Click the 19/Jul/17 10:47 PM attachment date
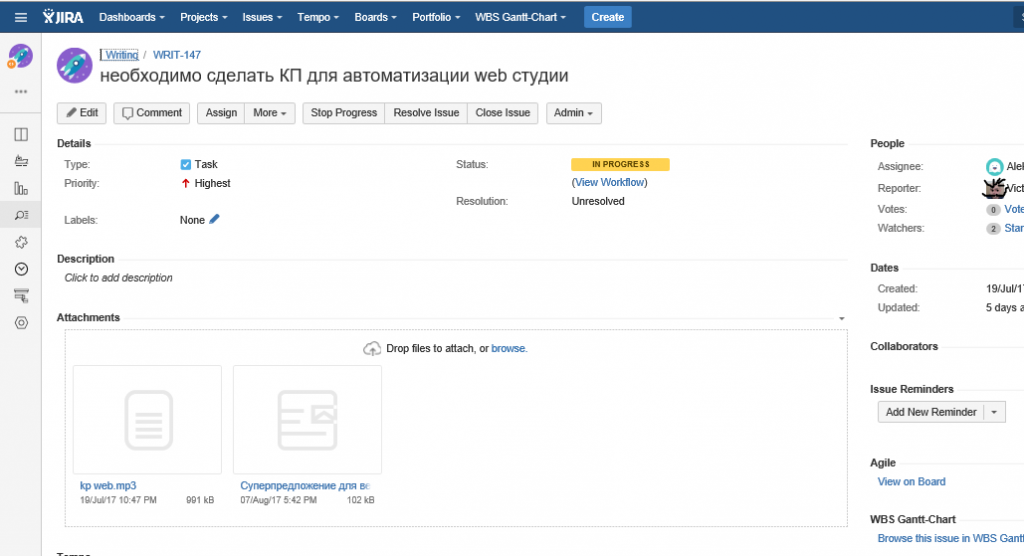This screenshot has width=1024, height=556. click(x=118, y=500)
